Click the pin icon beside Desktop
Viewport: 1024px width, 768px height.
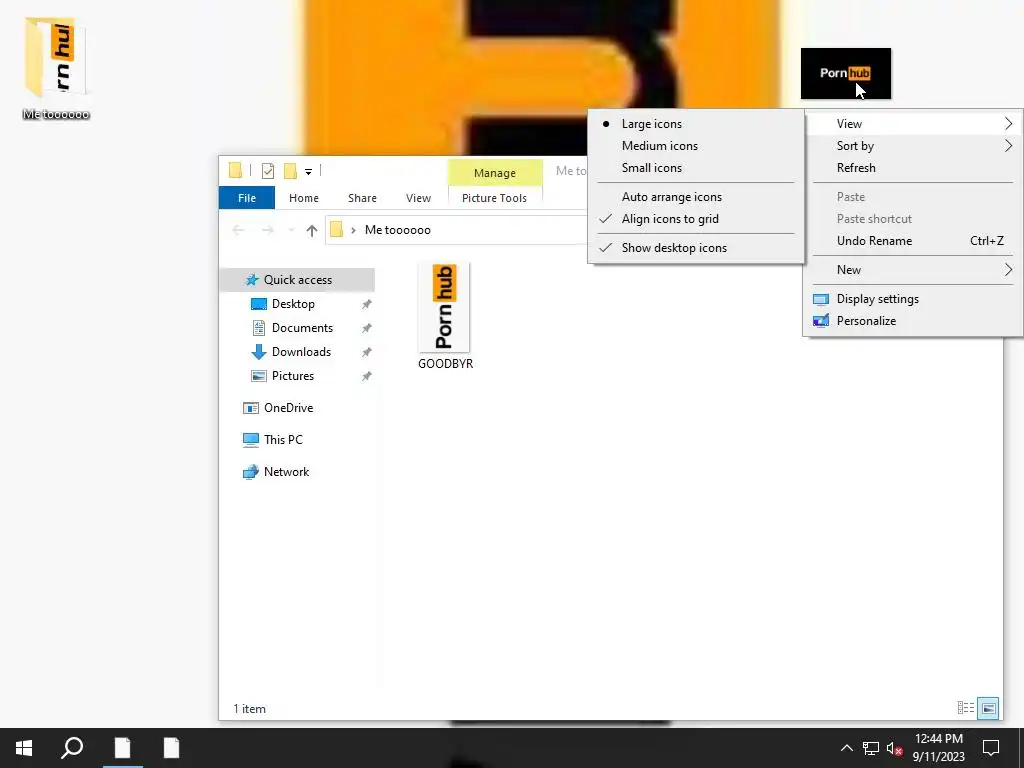pos(366,304)
